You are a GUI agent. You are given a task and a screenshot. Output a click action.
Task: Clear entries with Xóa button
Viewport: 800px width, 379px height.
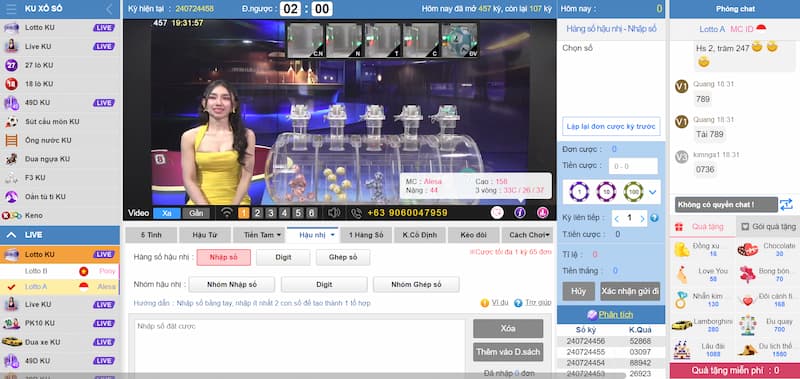pos(508,329)
